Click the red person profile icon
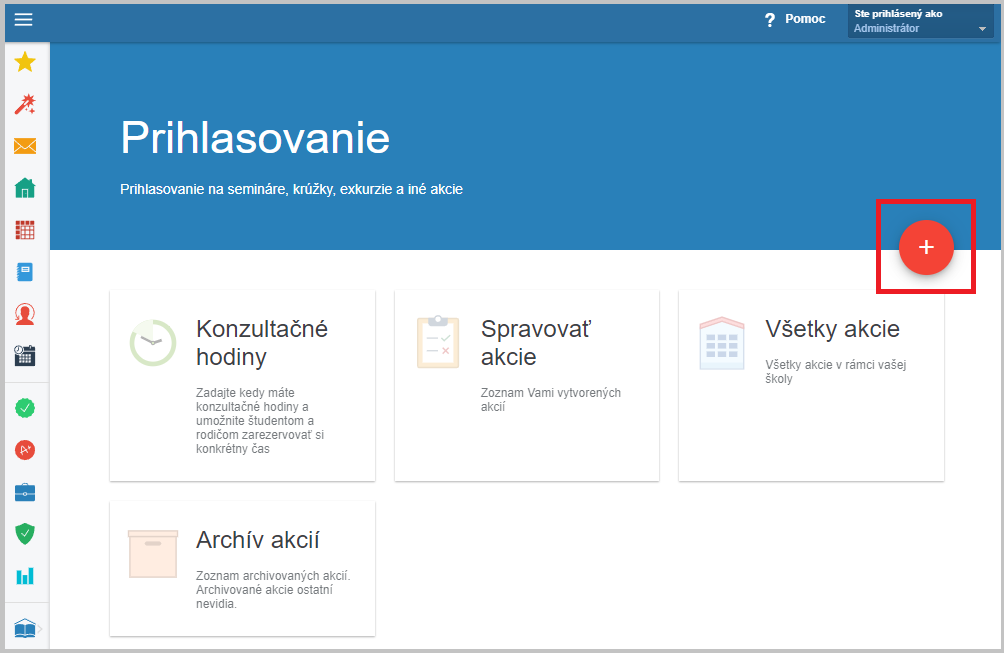 [x=25, y=314]
